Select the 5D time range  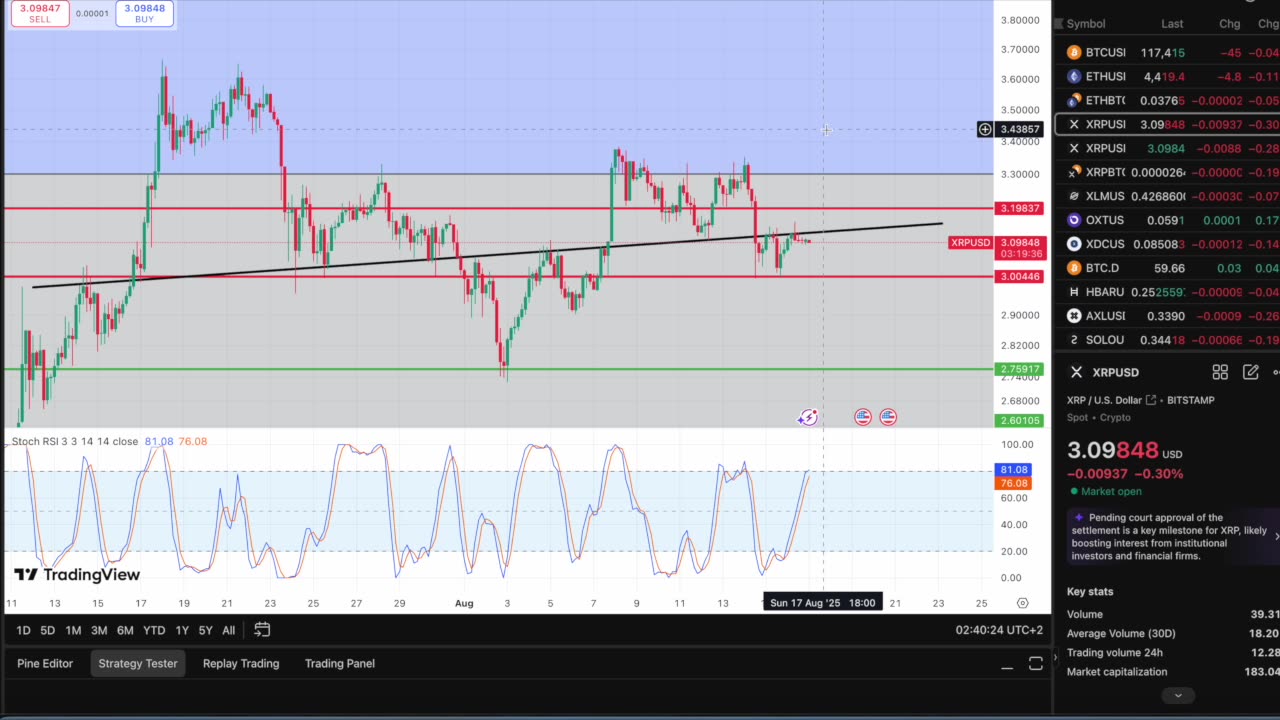[47, 630]
